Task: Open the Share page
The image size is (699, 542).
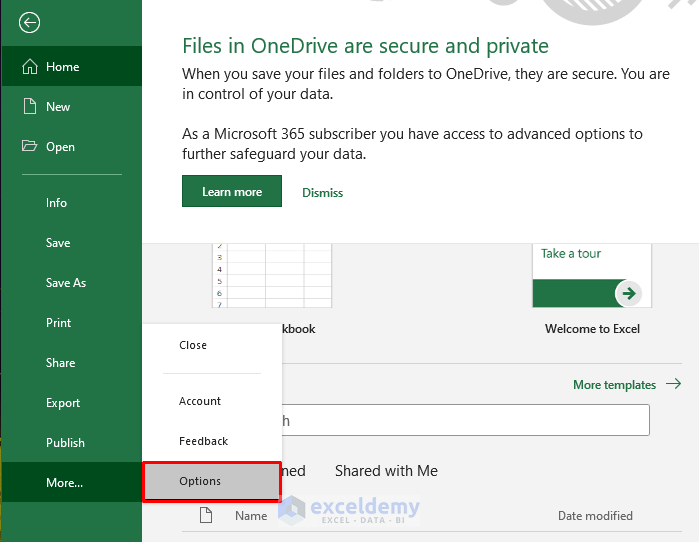Action: [60, 363]
